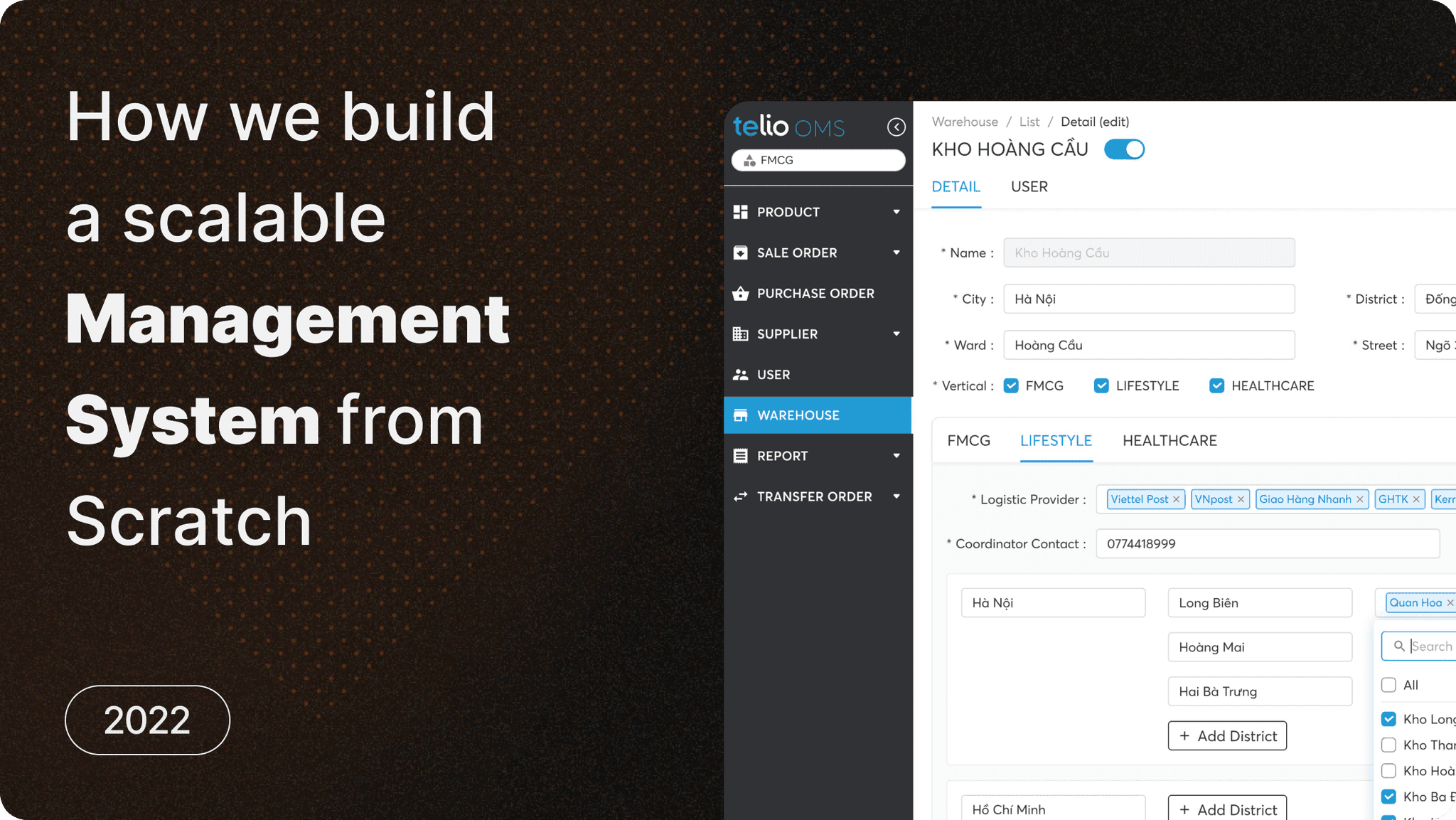Switch to the USER tab

1029,186
